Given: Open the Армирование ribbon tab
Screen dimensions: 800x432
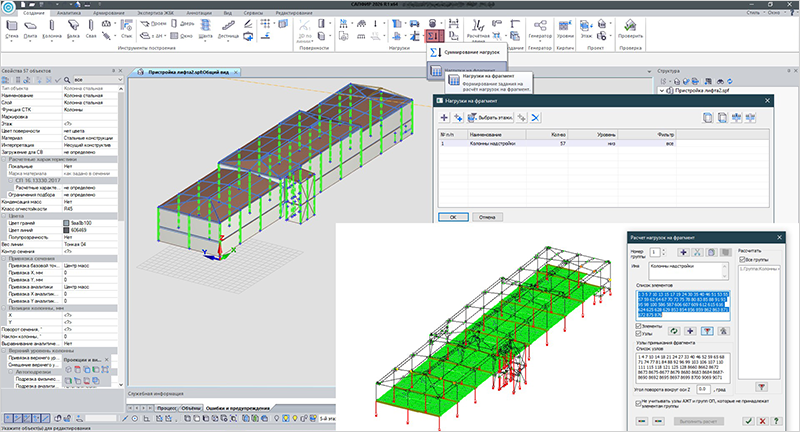Looking at the screenshot, I should tap(109, 13).
